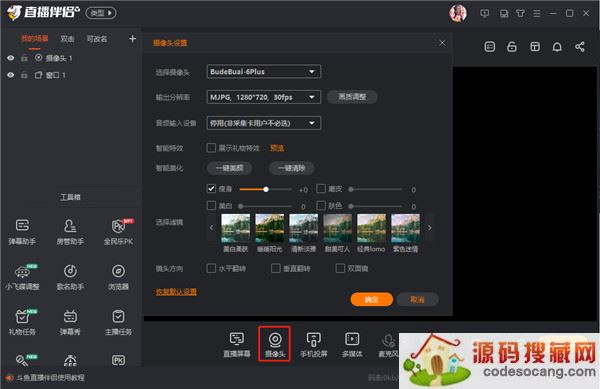This screenshot has width=600, height=389.
Task: Enable the 美白 checkbox
Action: coord(211,206)
